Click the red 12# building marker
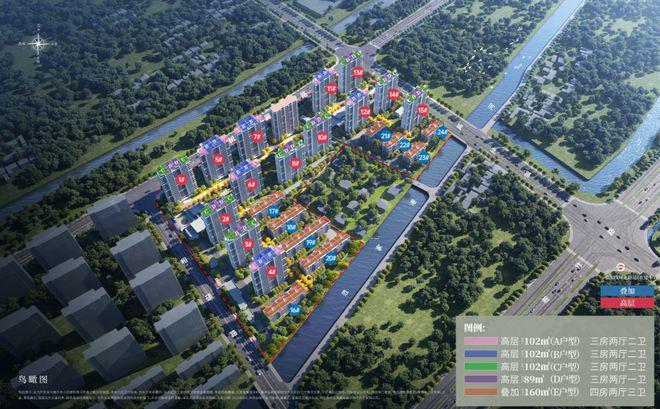Viewport: 660px width, 409px height. [365, 112]
